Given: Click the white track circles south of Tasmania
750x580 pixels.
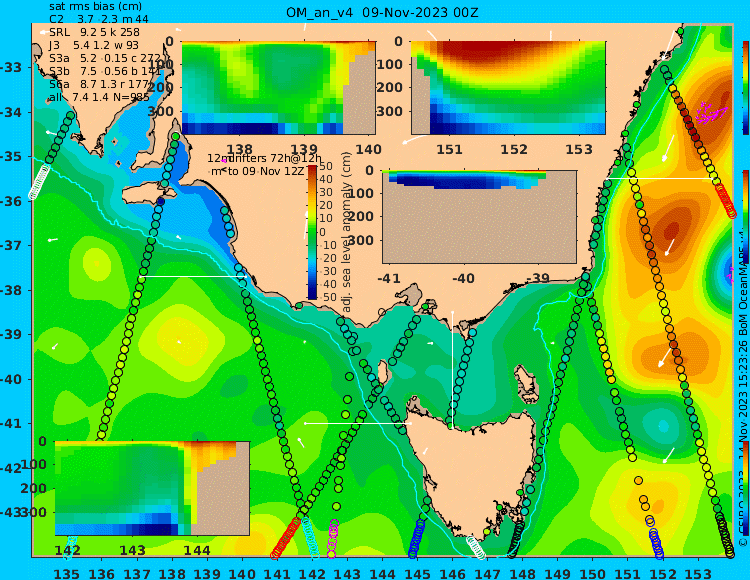Looking at the screenshot, I should [x=476, y=547].
